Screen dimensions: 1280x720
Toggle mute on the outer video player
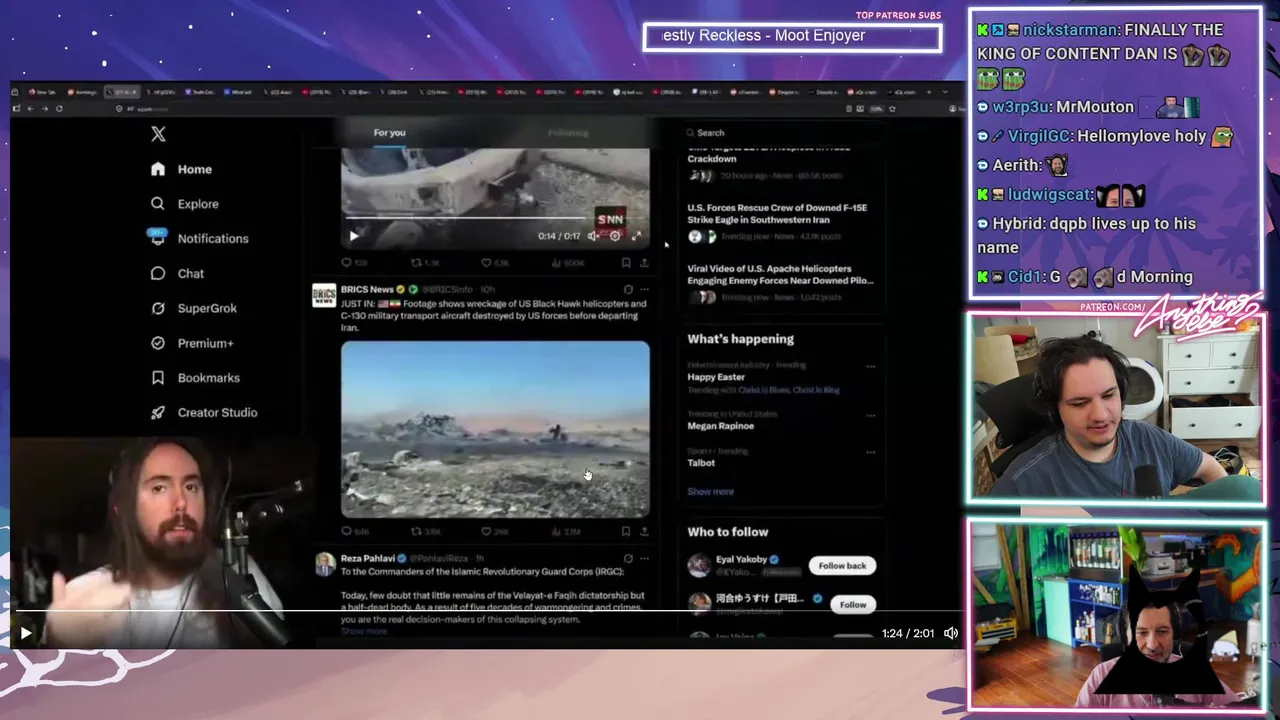951,633
